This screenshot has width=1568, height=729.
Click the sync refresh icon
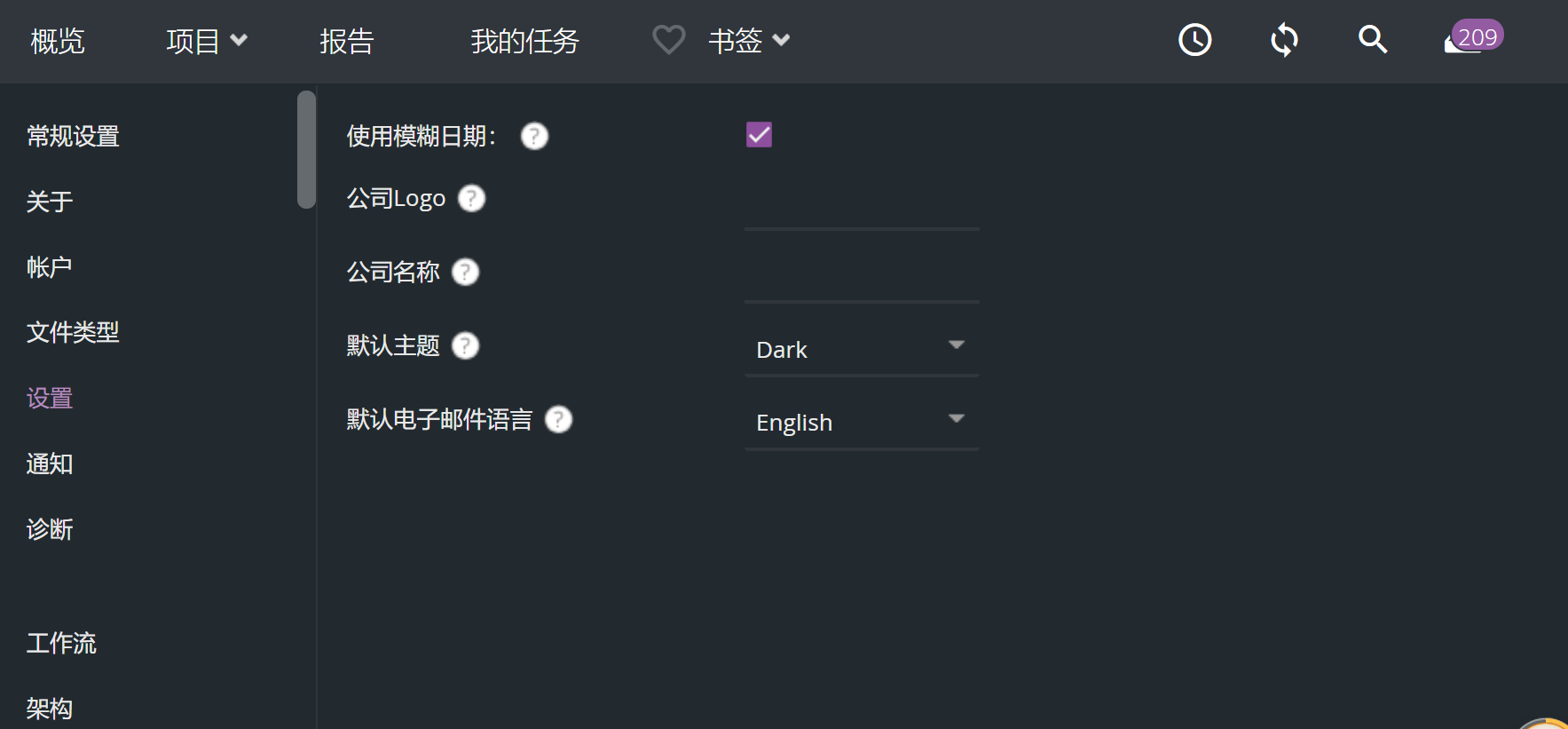(x=1284, y=40)
